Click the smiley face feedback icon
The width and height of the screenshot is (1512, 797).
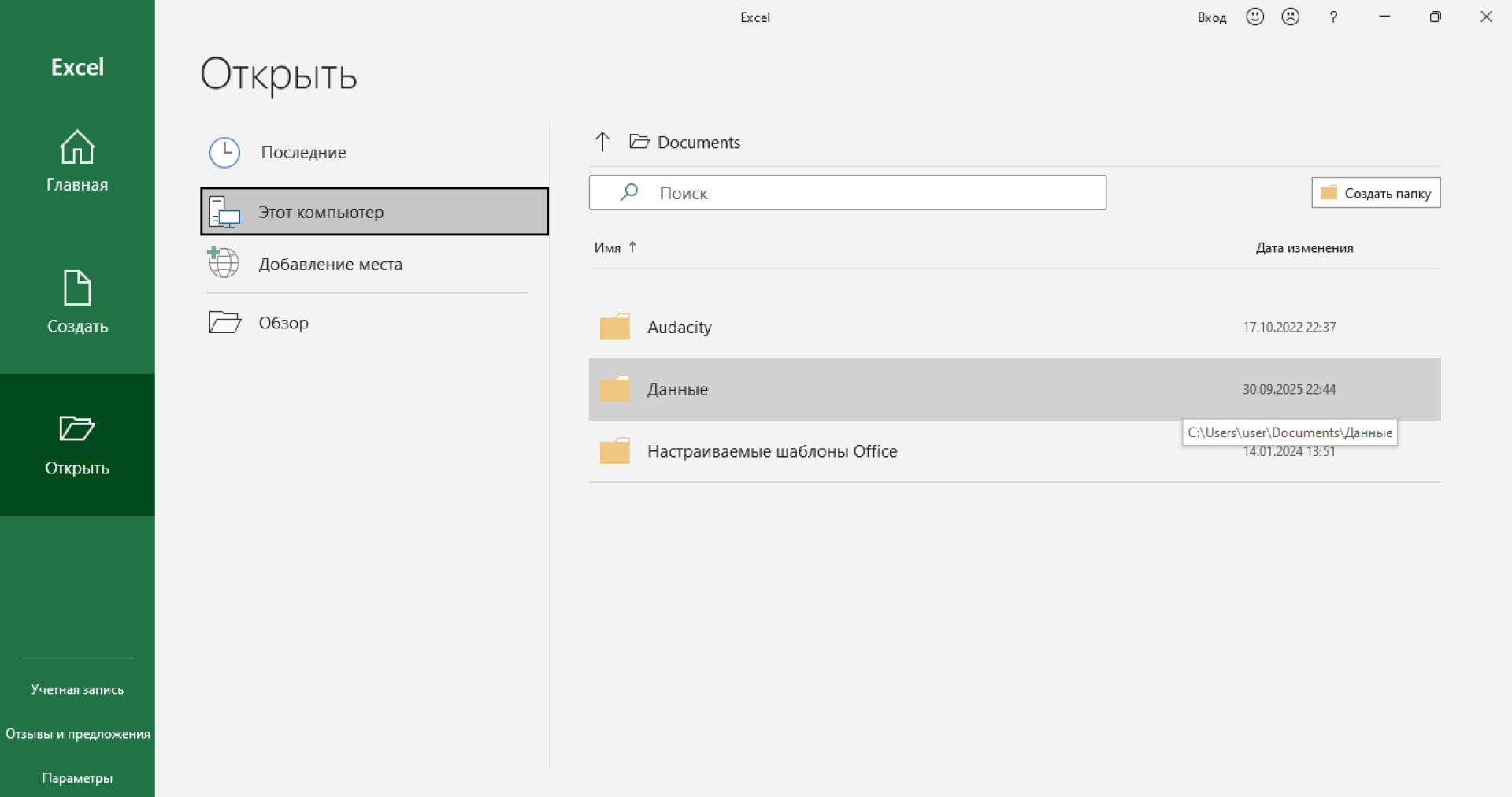click(1254, 17)
